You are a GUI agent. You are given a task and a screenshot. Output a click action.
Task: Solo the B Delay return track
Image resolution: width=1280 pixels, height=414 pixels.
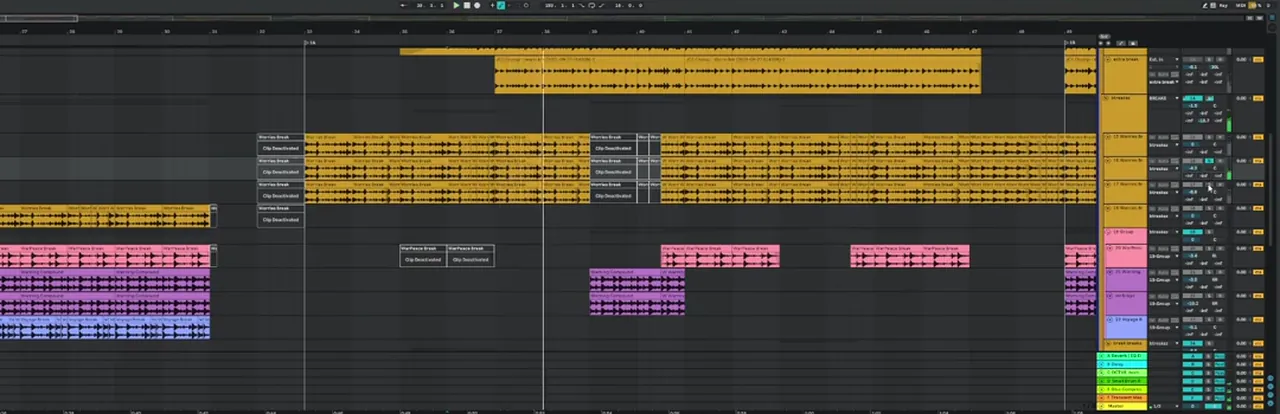(x=1208, y=364)
